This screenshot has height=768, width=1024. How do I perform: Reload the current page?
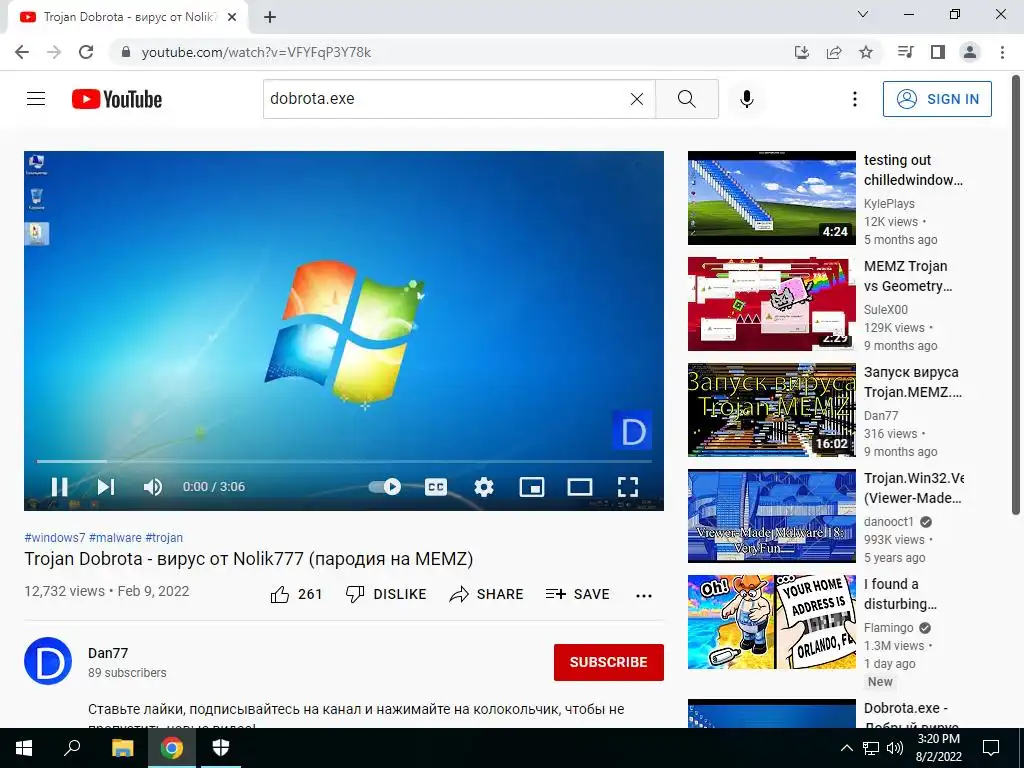pos(86,52)
